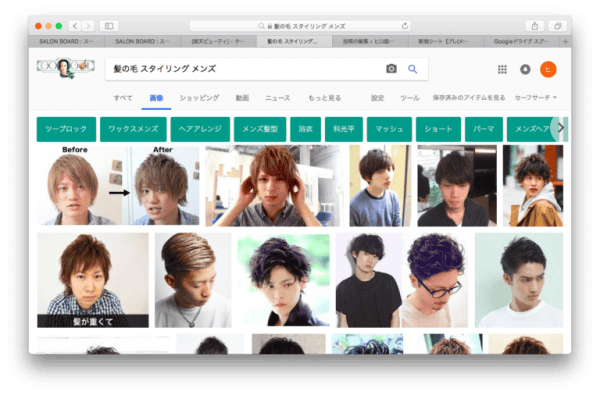
Task: Select the 動画 search tab
Action: pos(242,98)
